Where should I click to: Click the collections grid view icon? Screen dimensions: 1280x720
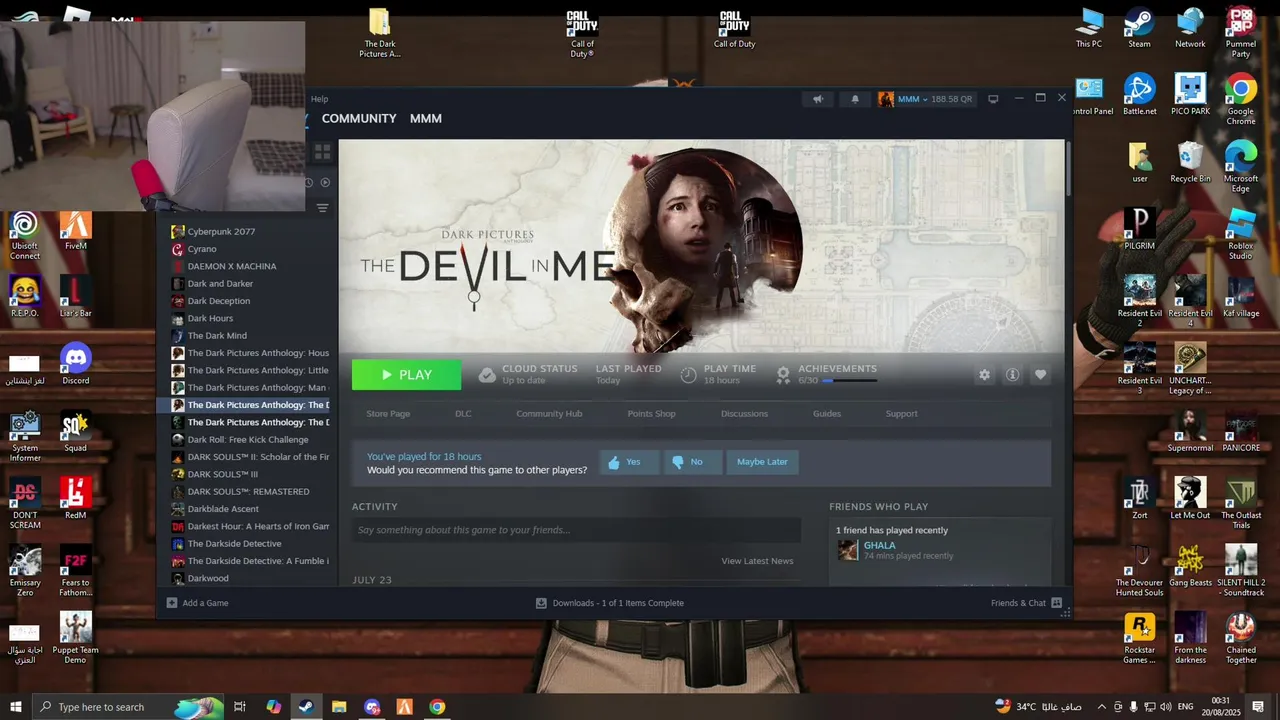click(x=322, y=152)
